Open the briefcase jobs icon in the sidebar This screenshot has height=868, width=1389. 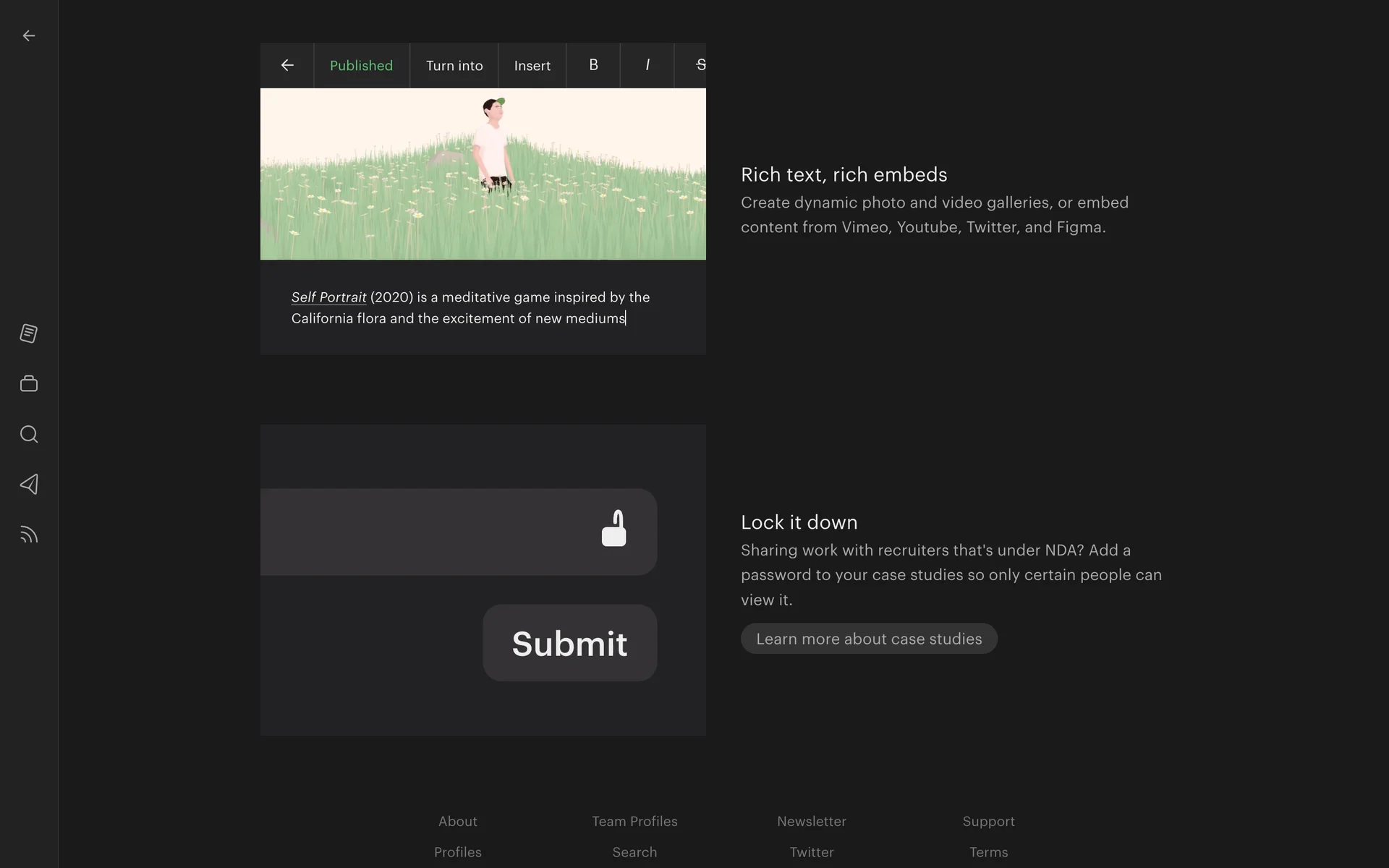click(29, 383)
